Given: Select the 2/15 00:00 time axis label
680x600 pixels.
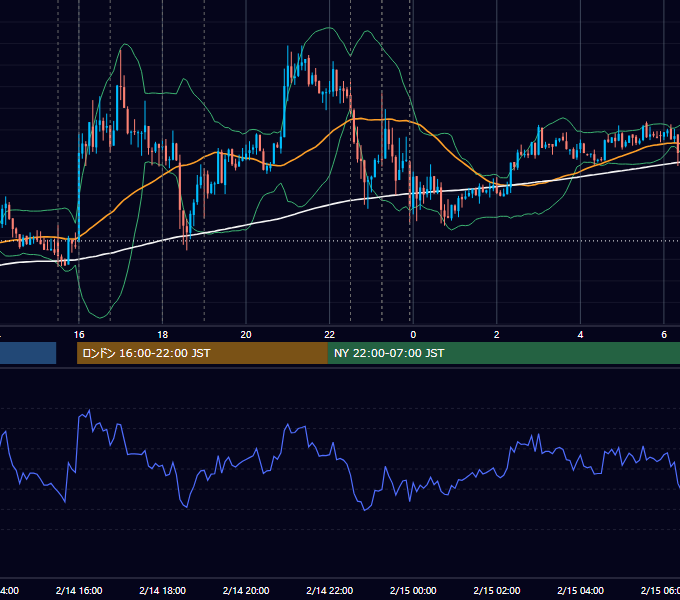Looking at the screenshot, I should tap(413, 590).
